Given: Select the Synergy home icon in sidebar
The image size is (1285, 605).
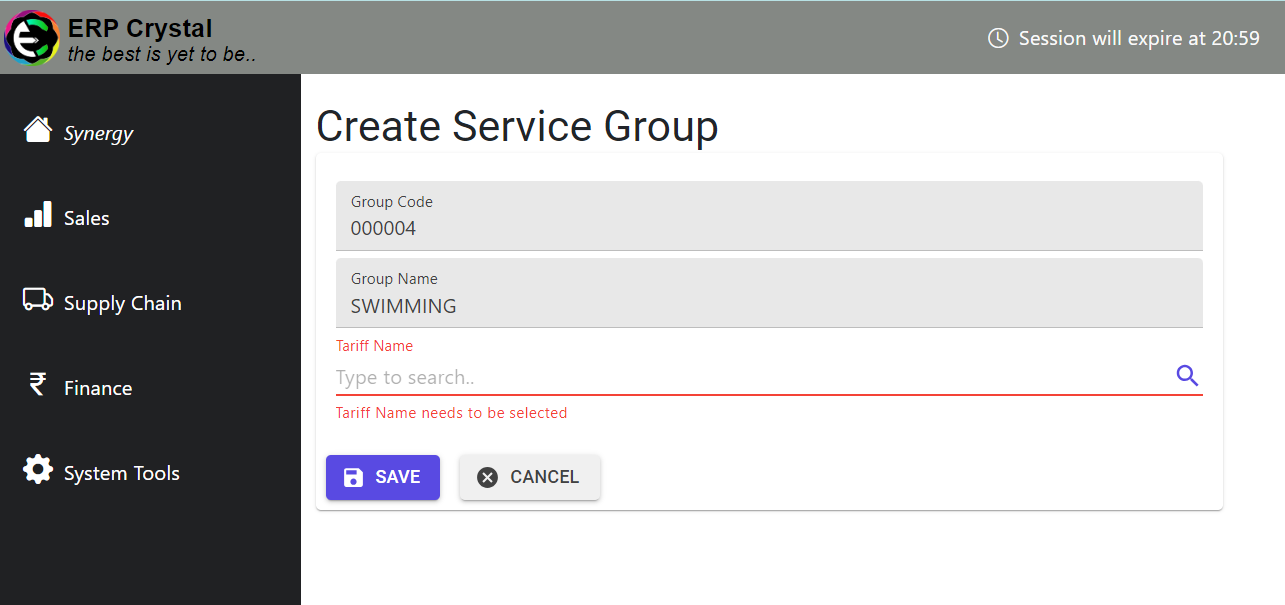Looking at the screenshot, I should (x=37, y=128).
